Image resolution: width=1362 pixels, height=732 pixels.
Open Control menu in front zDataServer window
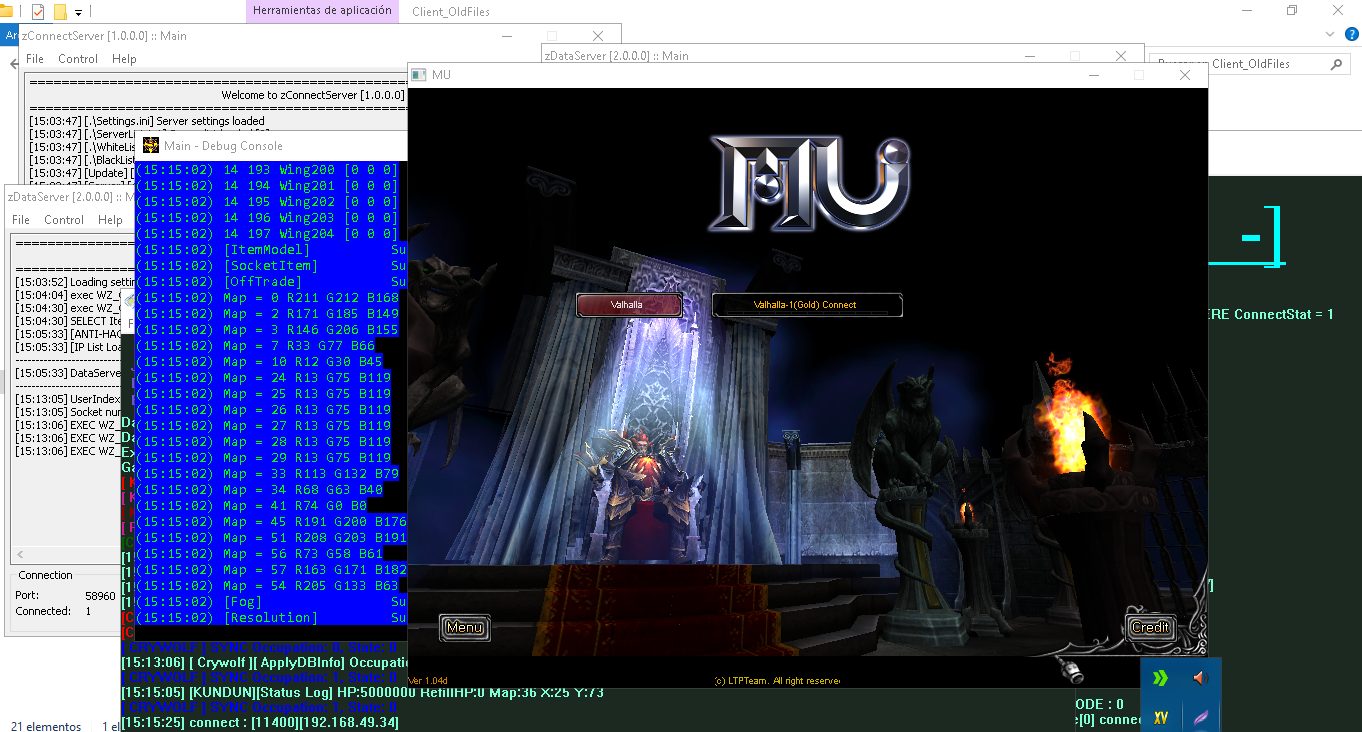(64, 220)
